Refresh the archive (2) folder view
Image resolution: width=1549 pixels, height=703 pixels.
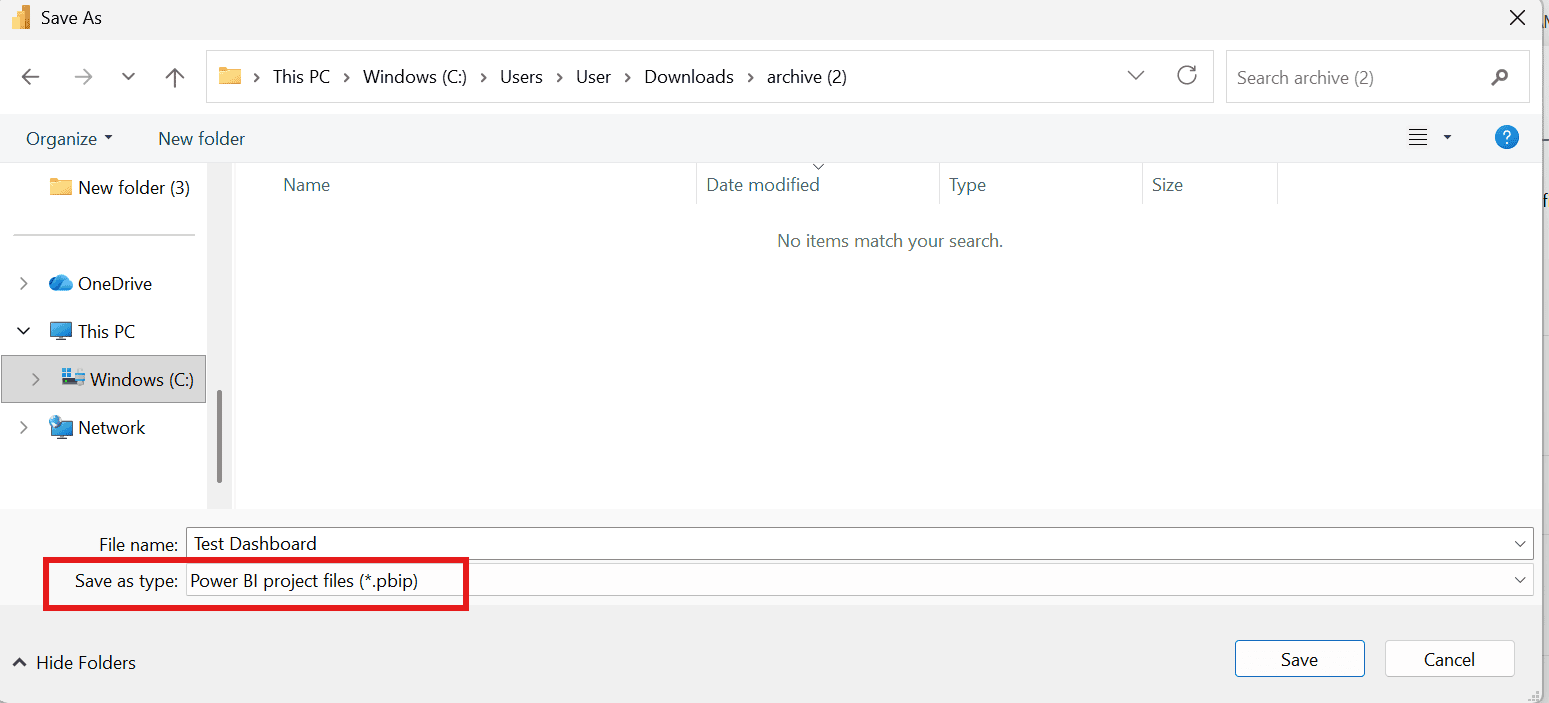pos(1187,76)
